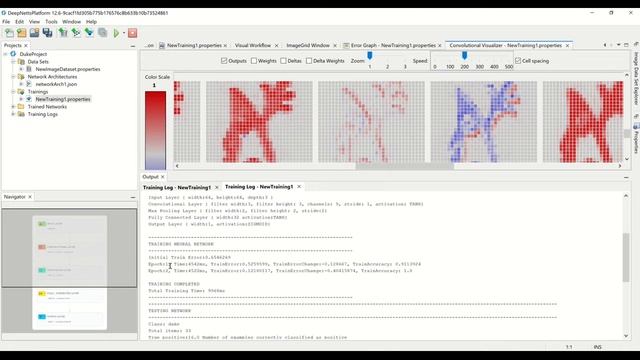Start training with green Run icon
The height and width of the screenshot is (360, 640).
(x=116, y=33)
